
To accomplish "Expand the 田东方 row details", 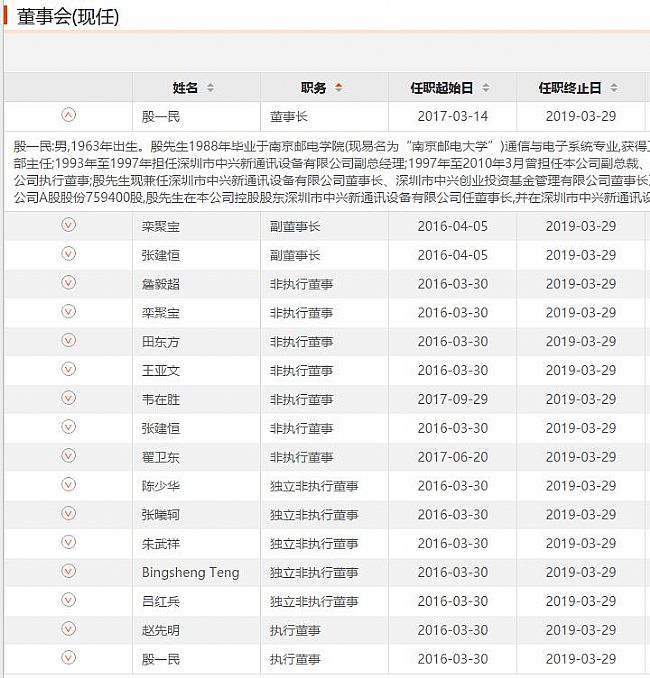I will click(68, 340).
